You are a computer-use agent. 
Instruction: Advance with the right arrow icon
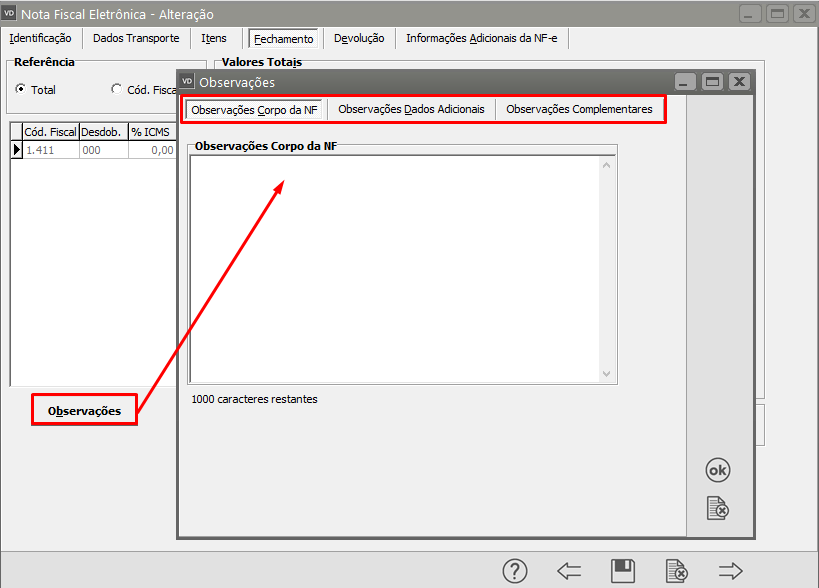(730, 571)
